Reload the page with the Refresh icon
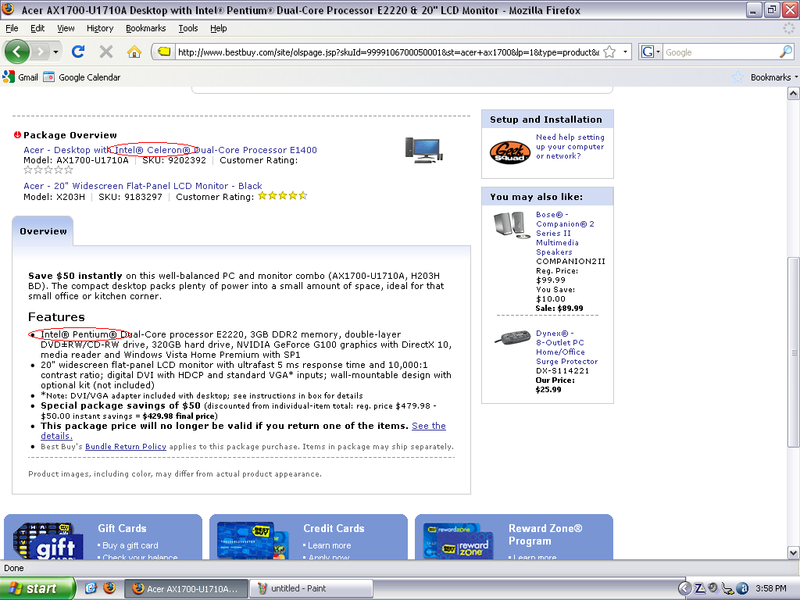 coord(78,52)
